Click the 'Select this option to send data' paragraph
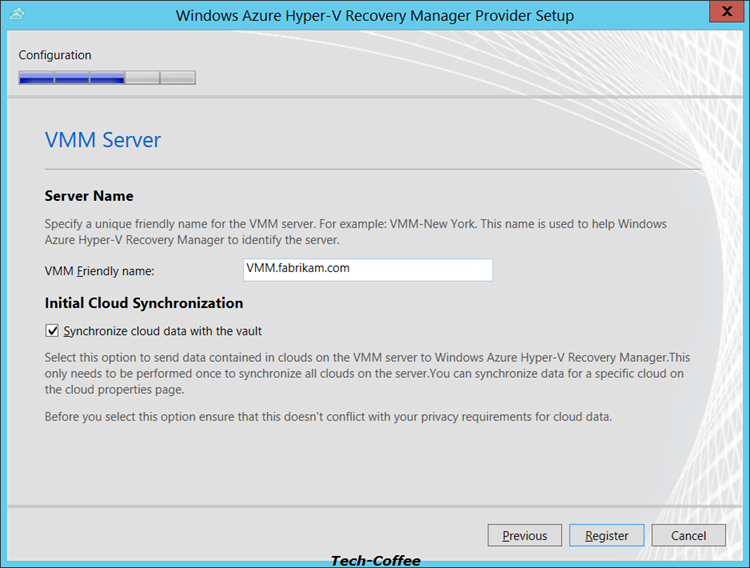The width and height of the screenshot is (750, 568). pyautogui.click(x=367, y=373)
